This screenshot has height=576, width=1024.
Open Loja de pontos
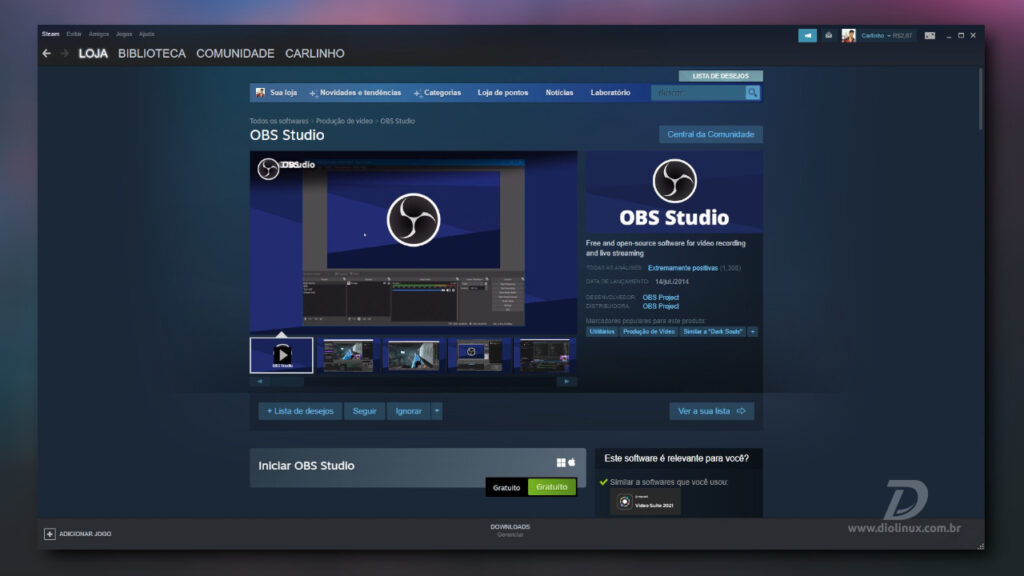click(502, 93)
